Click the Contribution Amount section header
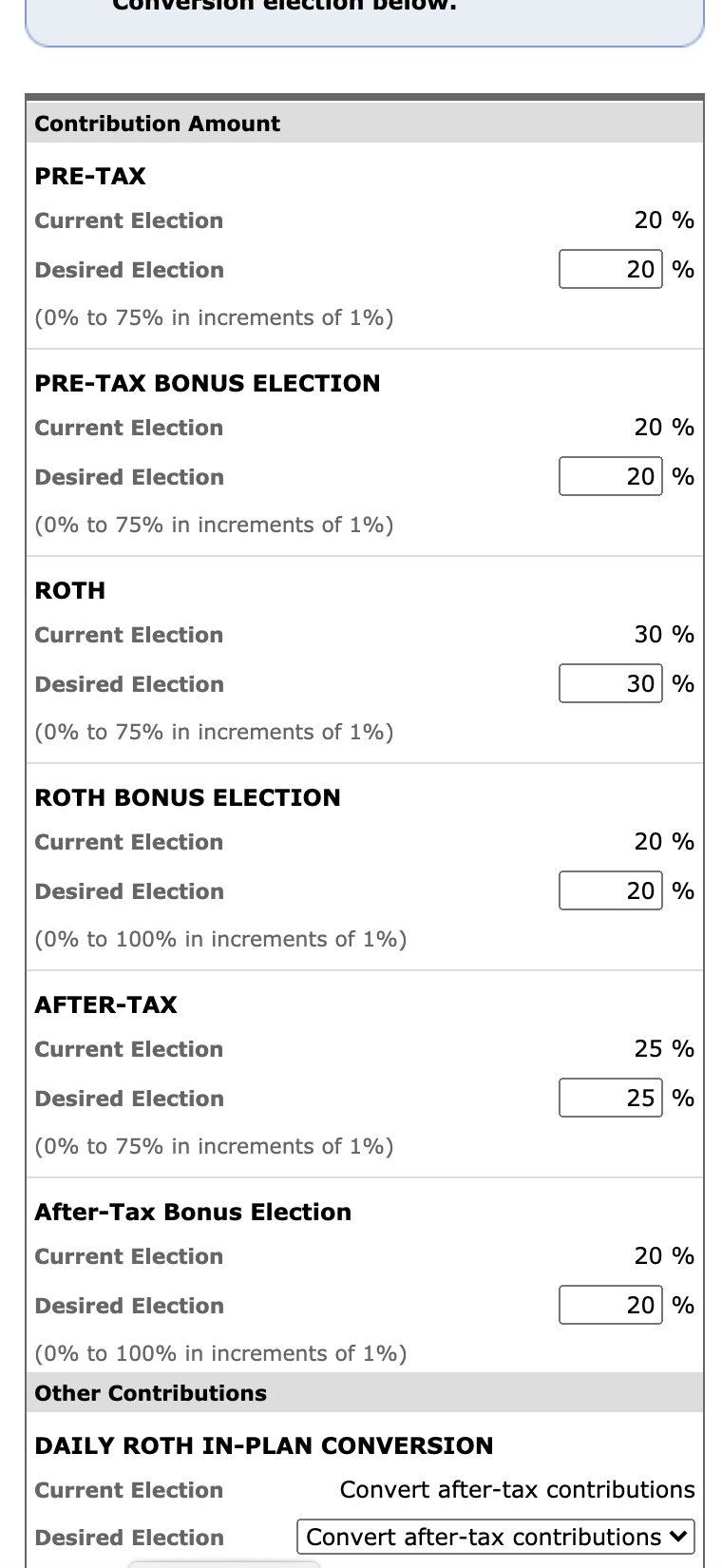 click(x=158, y=124)
